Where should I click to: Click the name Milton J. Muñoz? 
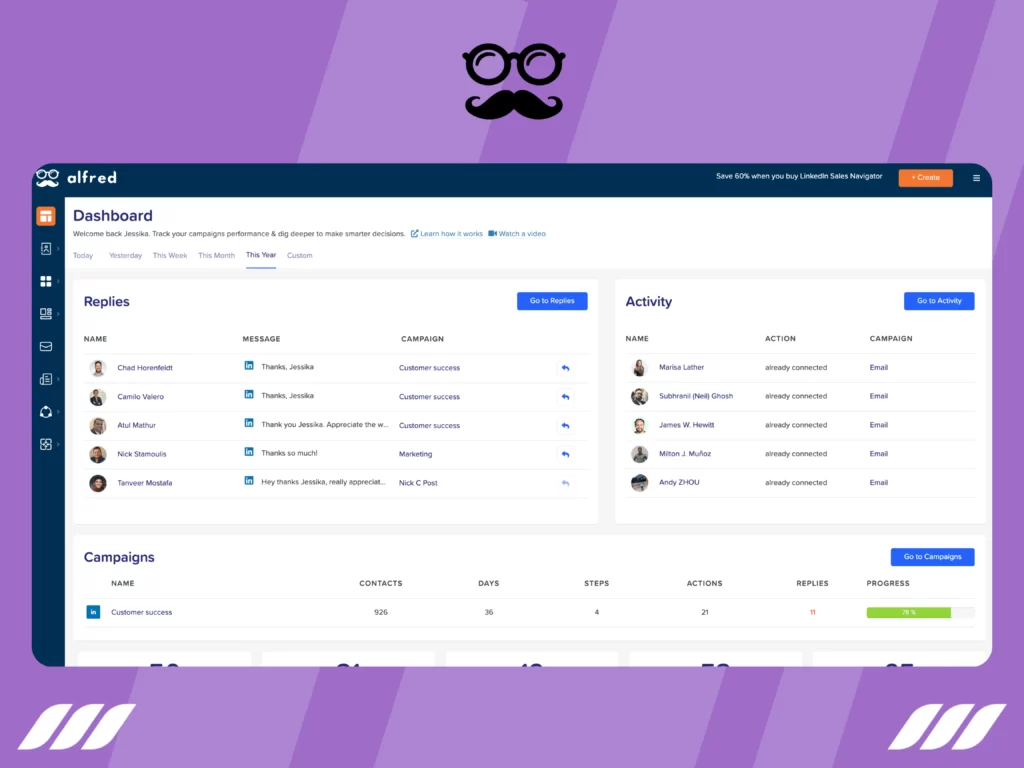coord(684,454)
